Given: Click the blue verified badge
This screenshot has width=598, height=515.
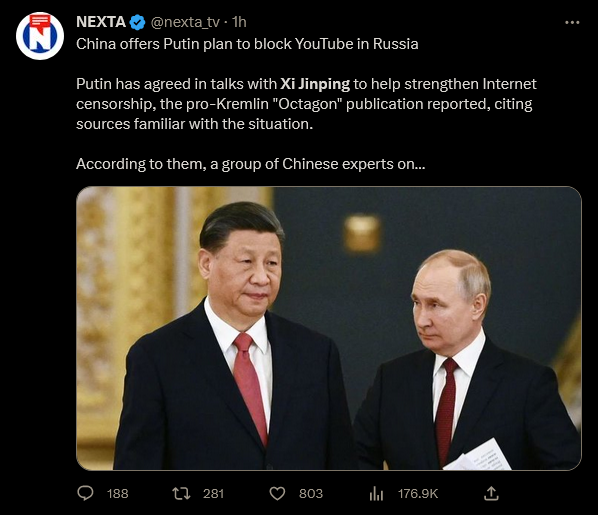Looking at the screenshot, I should pyautogui.click(x=137, y=23).
